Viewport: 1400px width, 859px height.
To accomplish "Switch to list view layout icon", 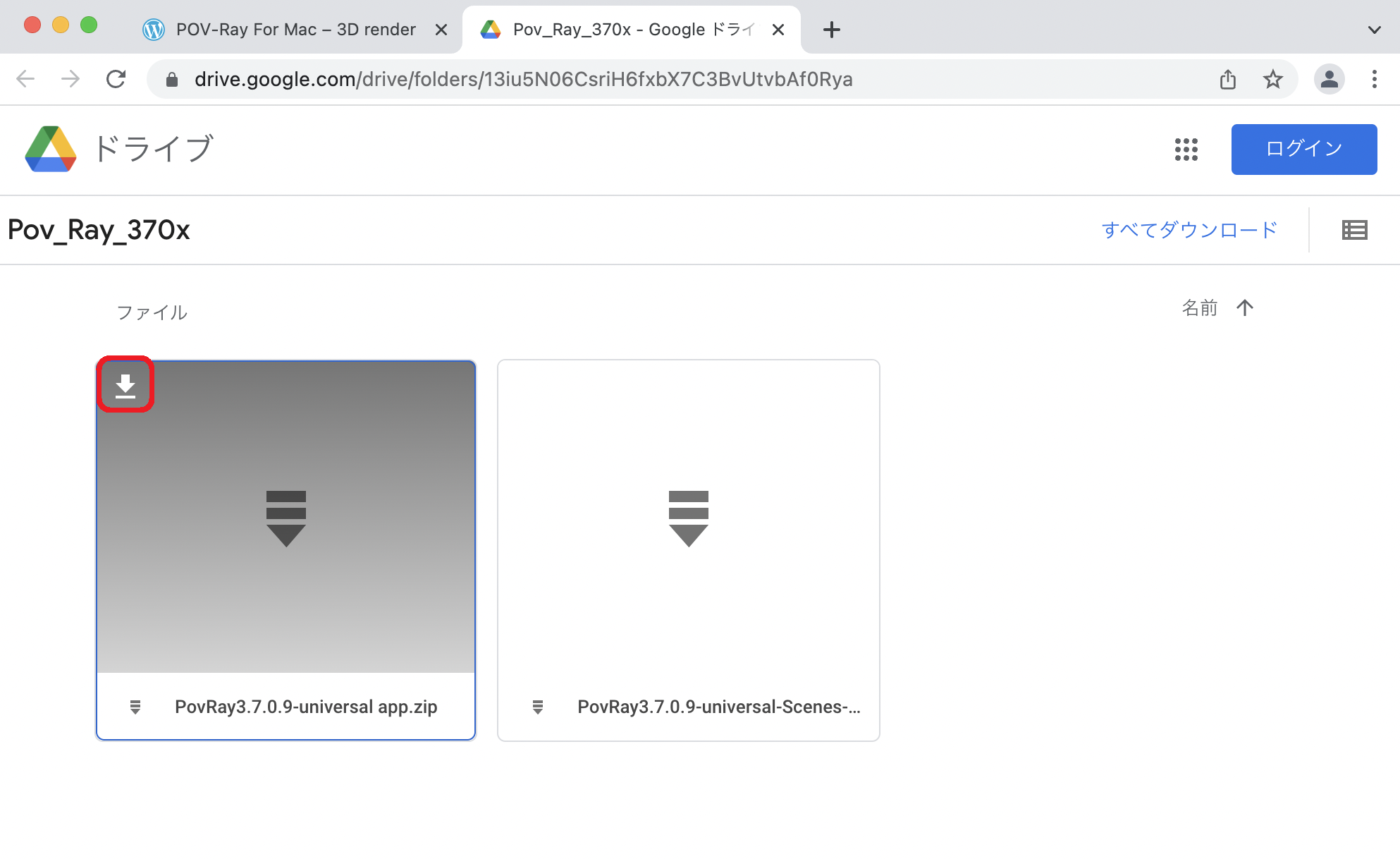I will (x=1354, y=230).
